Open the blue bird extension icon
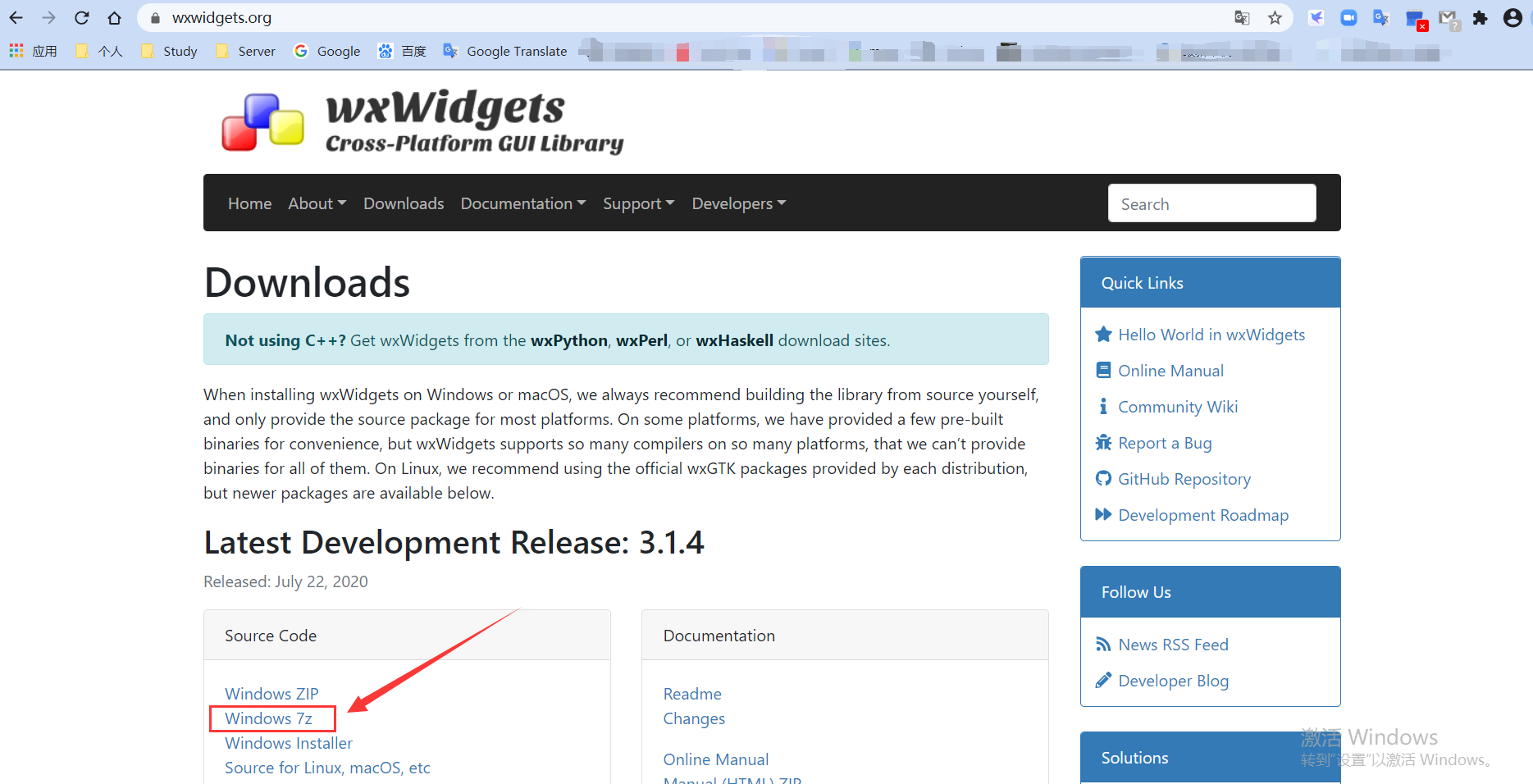The width and height of the screenshot is (1533, 784). [x=1316, y=18]
